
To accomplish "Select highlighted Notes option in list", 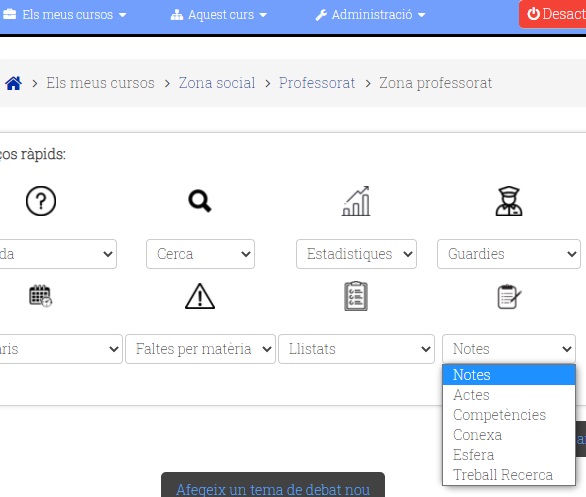I will click(509, 375).
